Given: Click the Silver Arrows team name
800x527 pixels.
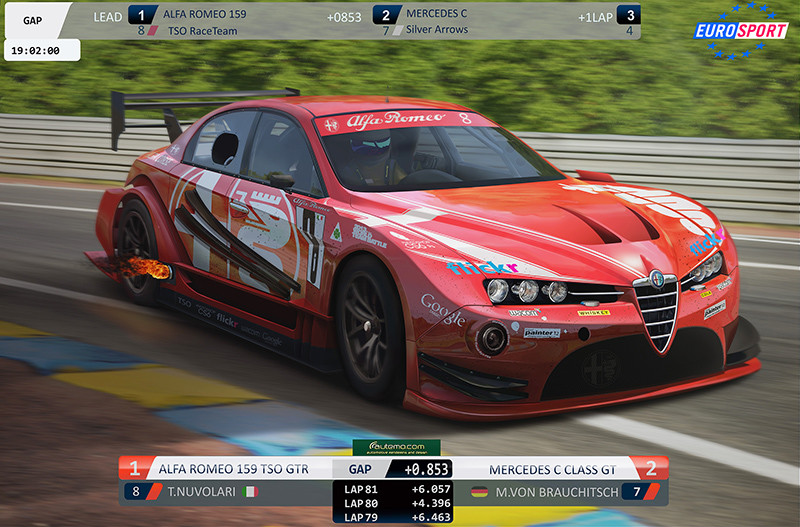Looking at the screenshot, I should tap(437, 30).
